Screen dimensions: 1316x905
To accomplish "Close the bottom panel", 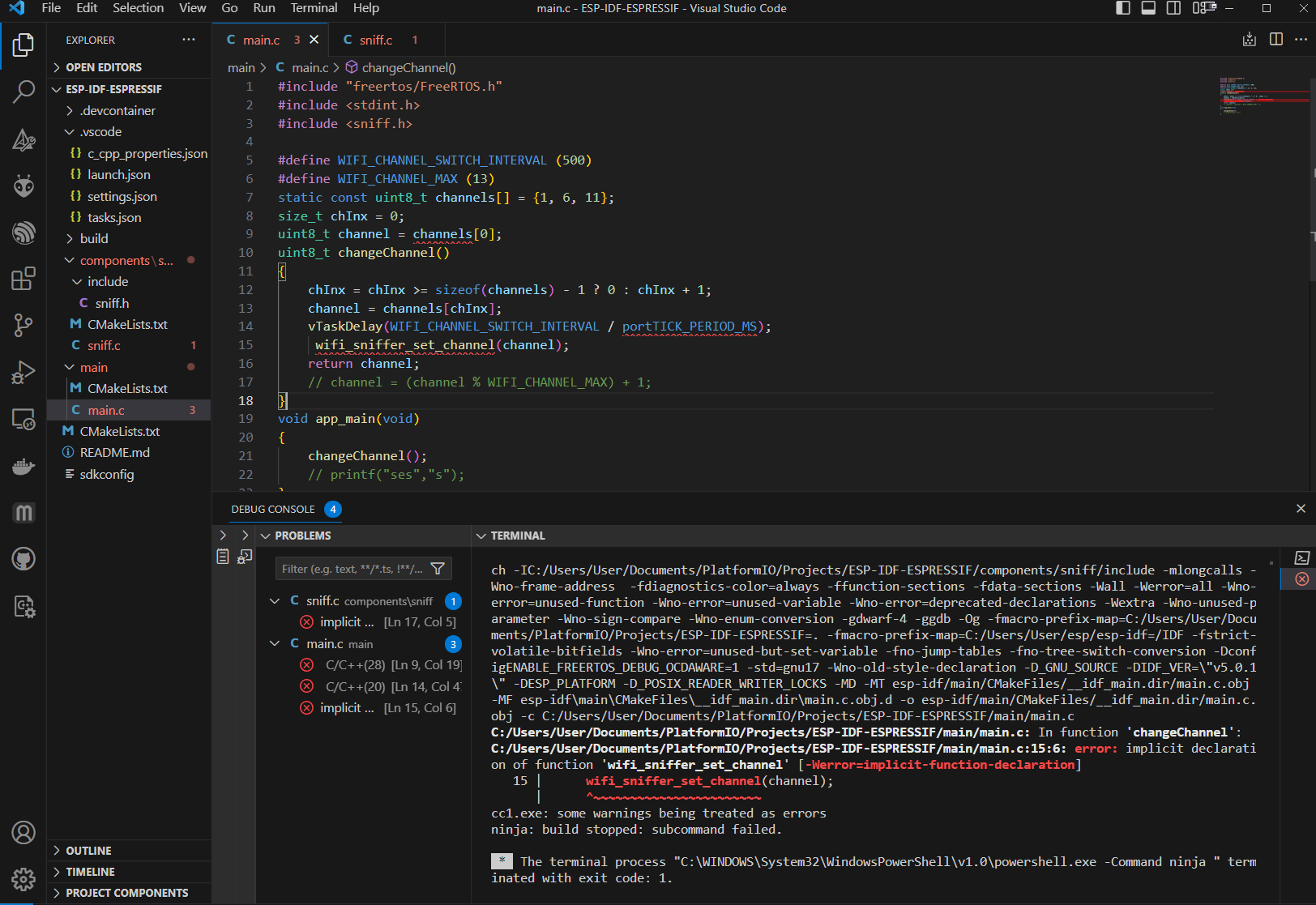I will 1301,509.
